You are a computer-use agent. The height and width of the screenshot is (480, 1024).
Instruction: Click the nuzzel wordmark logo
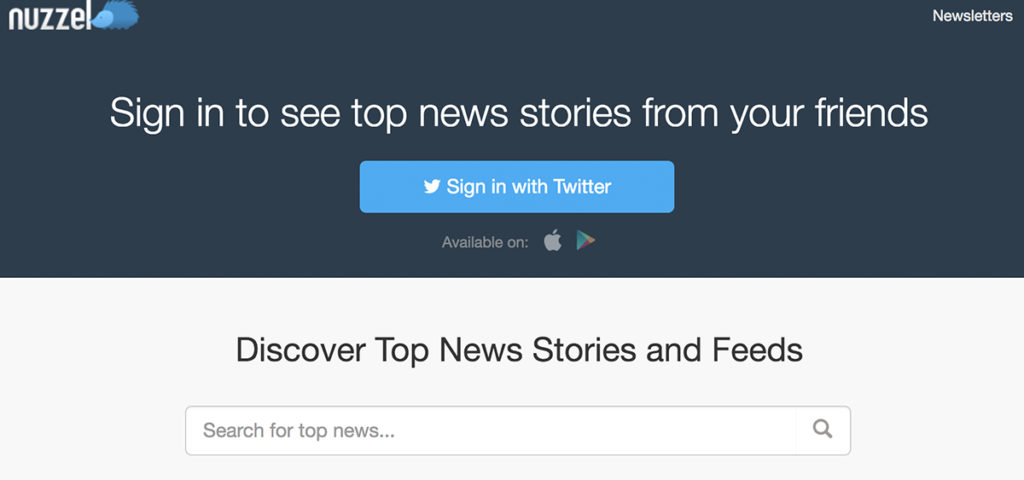click(x=50, y=16)
